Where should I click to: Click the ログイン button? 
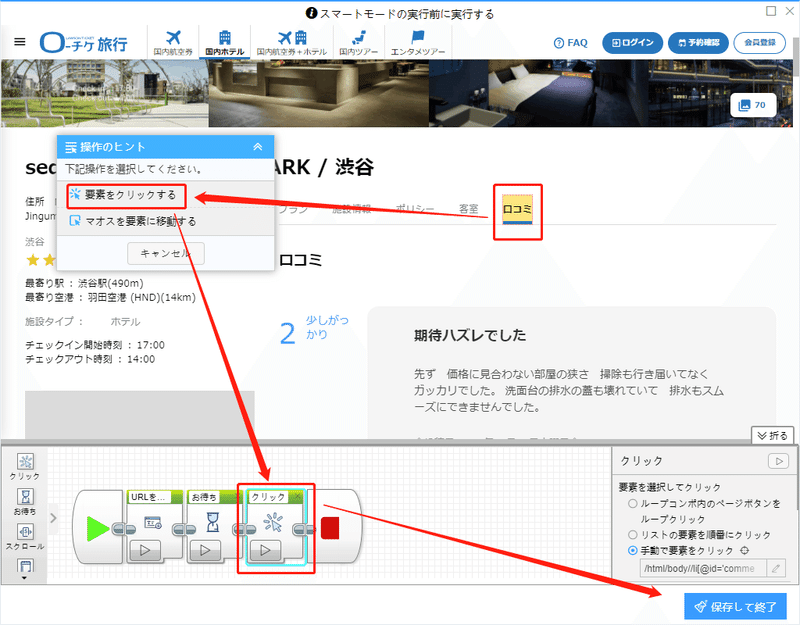click(632, 43)
